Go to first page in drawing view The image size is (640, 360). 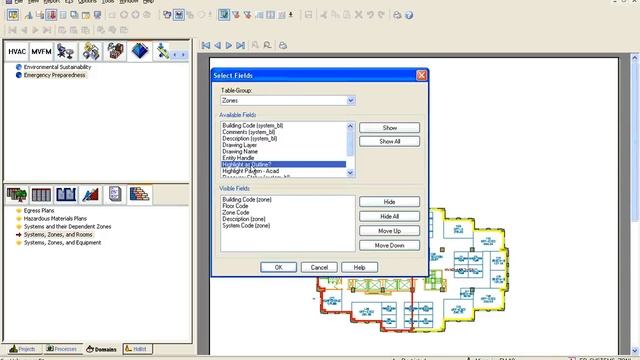[206, 45]
